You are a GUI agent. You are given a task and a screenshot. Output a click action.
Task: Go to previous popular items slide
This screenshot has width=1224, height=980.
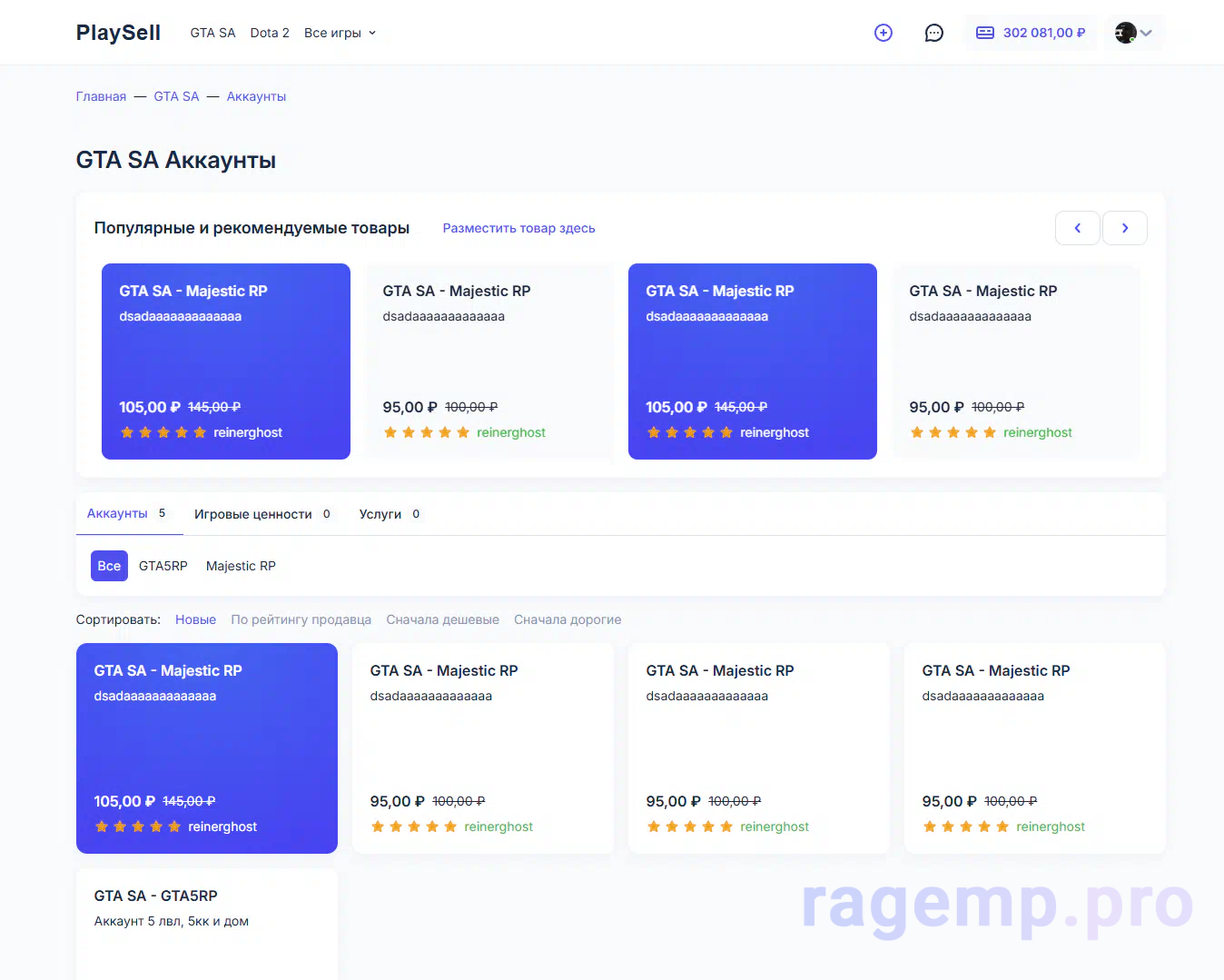(x=1077, y=228)
